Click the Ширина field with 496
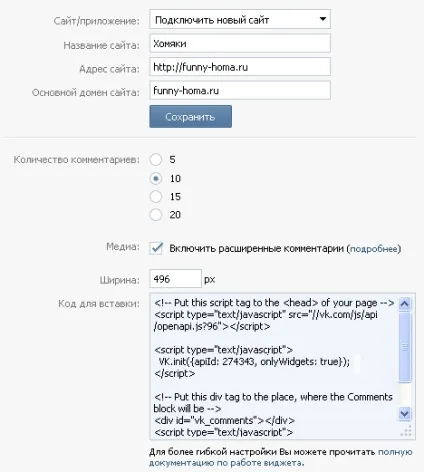This screenshot has height=472, width=424. pos(175,279)
